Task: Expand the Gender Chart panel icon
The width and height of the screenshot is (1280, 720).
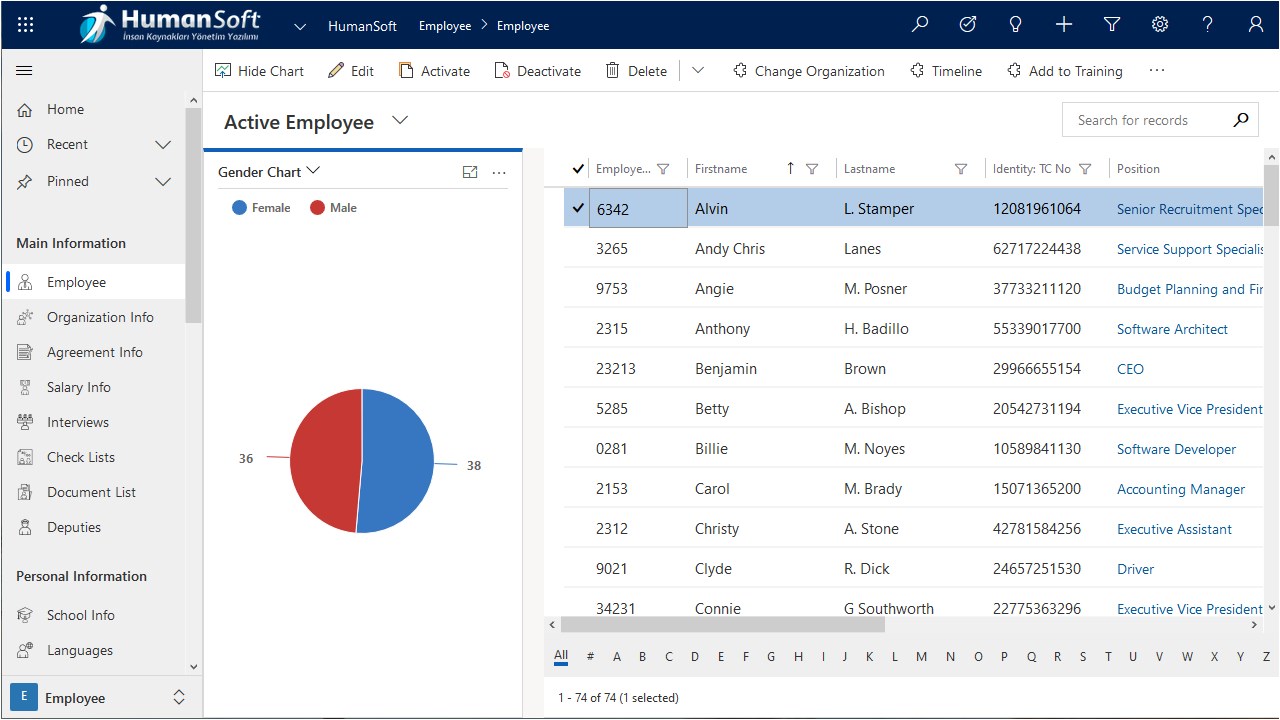Action: coord(470,172)
